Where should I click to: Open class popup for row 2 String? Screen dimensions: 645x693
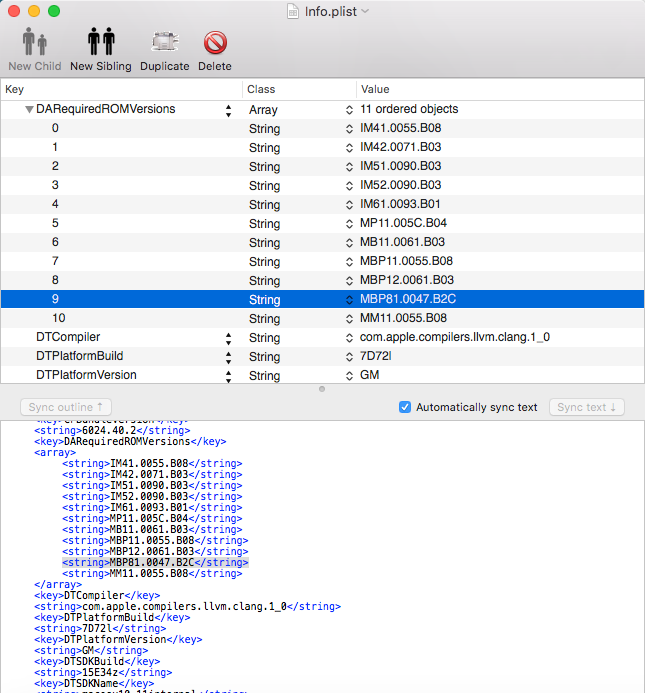tap(349, 167)
